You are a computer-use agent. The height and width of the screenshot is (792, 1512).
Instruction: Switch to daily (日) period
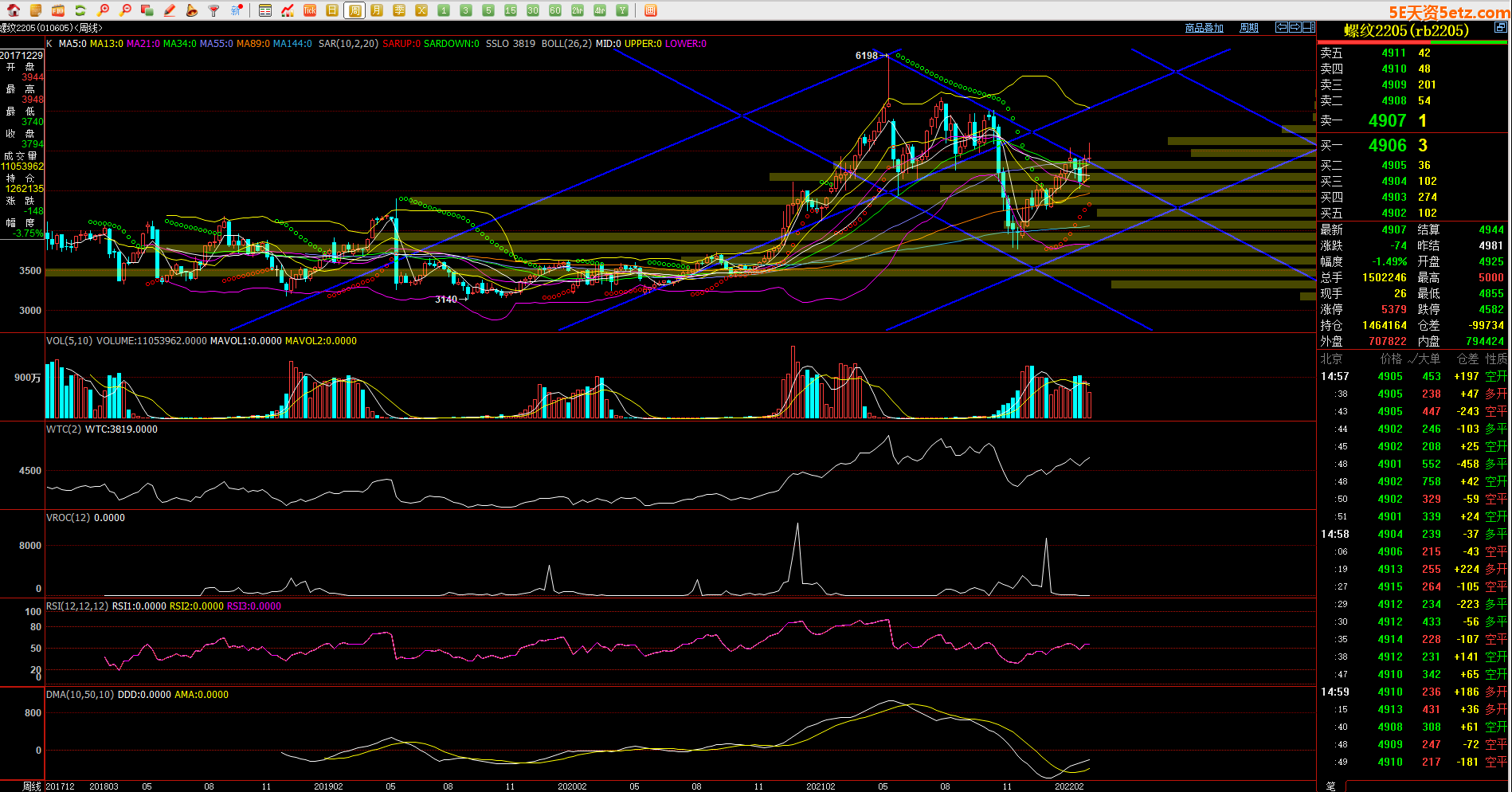(332, 10)
